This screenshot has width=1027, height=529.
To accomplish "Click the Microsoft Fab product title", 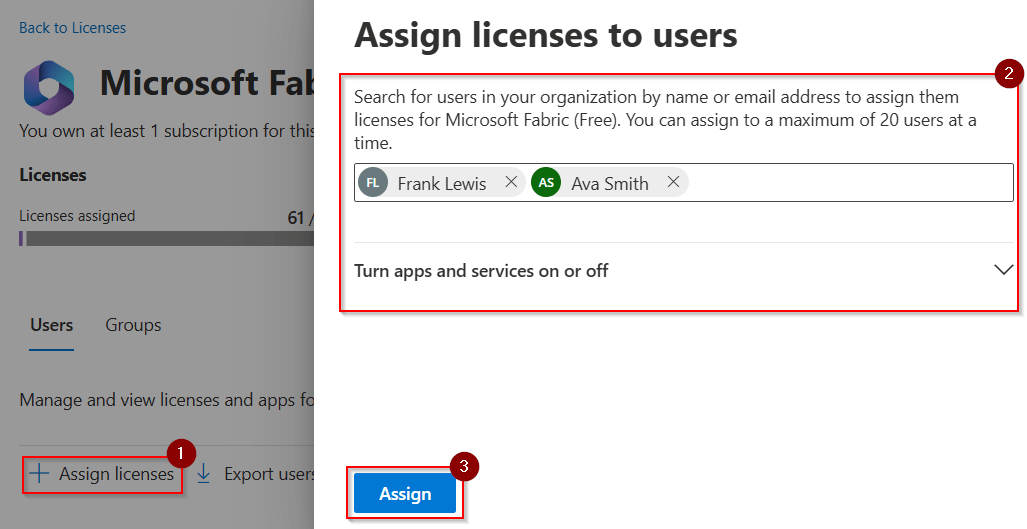I will tap(207, 83).
